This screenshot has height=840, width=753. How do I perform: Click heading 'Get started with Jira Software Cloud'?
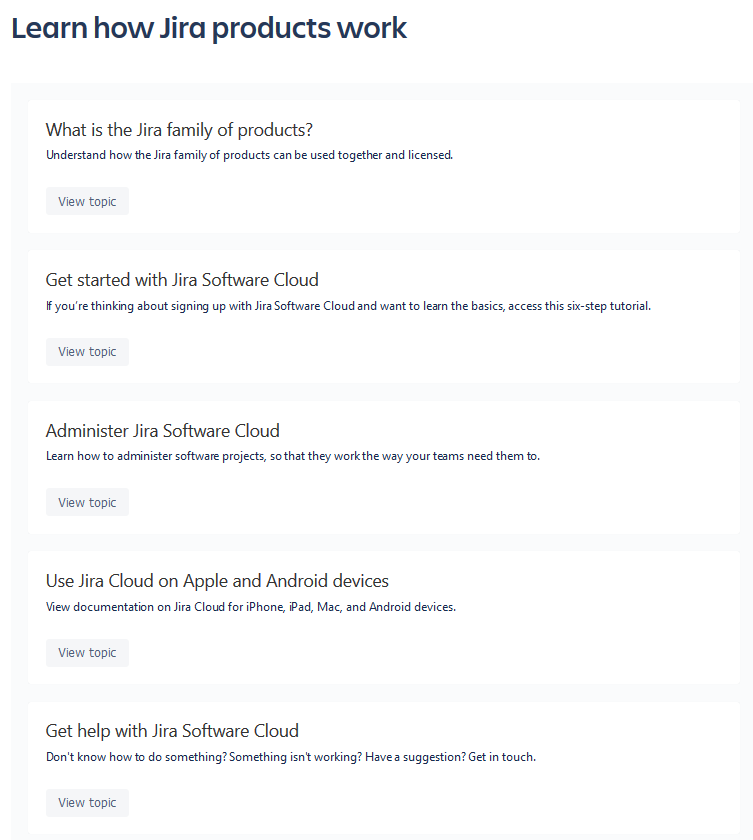182,280
